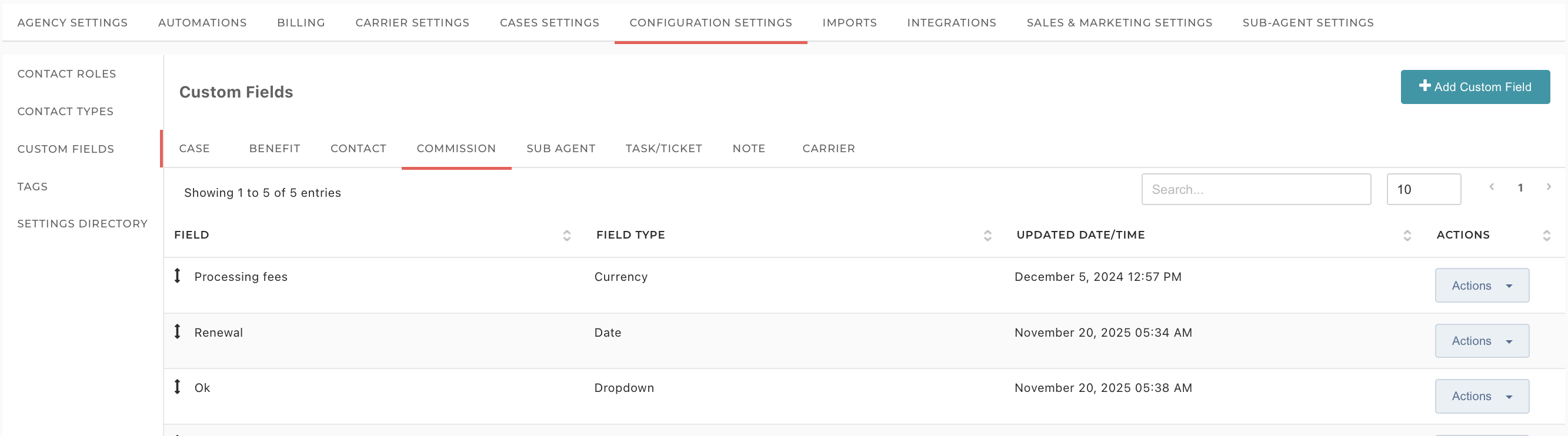The height and width of the screenshot is (436, 1568).
Task: Switch to the Benefit custom fields tab
Action: (275, 149)
